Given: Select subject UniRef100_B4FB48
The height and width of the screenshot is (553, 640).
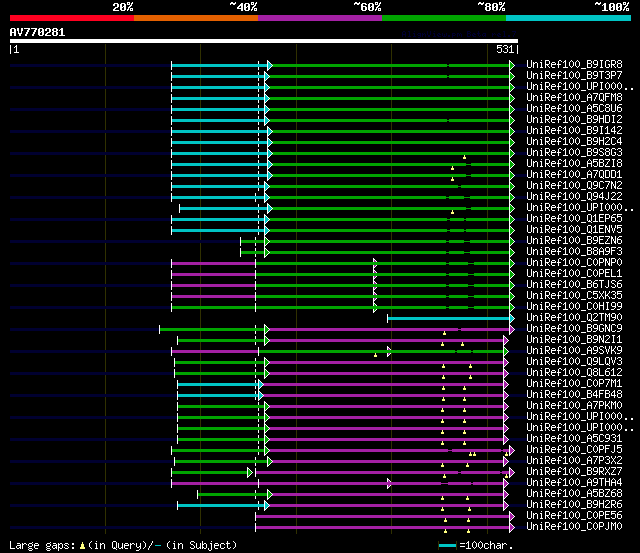Looking at the screenshot, I should coord(574,395).
